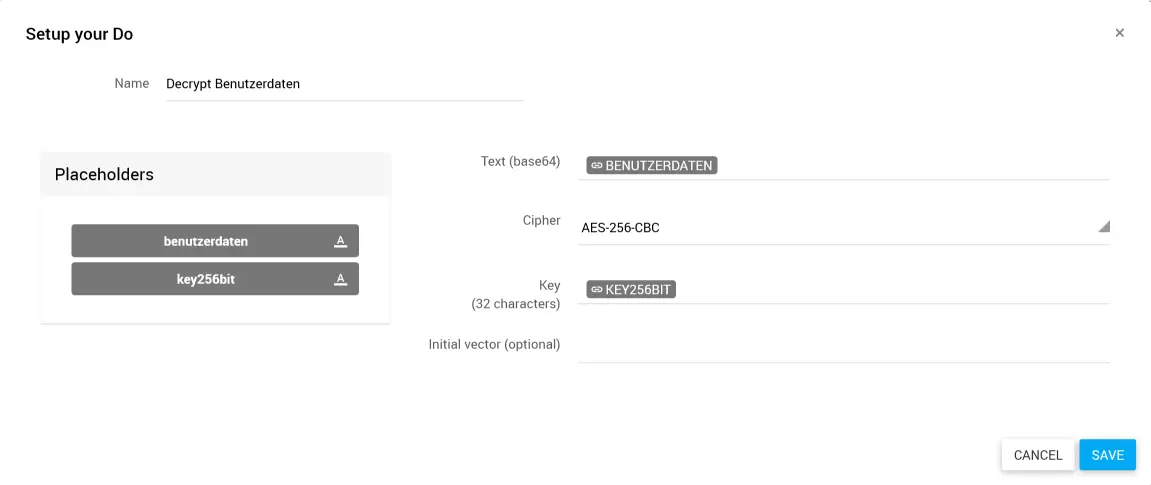Screen dimensions: 1151x485
Task: Focus the Initial vector input field
Action: 843,346
